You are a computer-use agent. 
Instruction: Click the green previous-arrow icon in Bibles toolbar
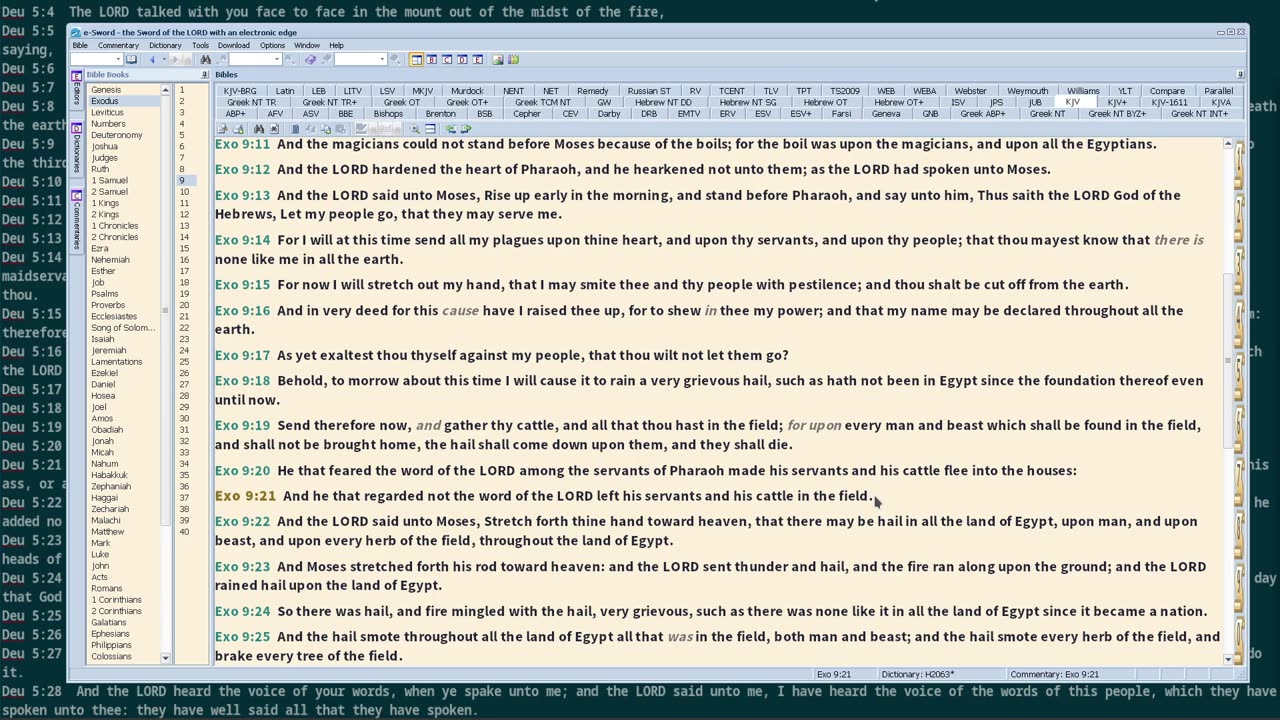[450, 129]
